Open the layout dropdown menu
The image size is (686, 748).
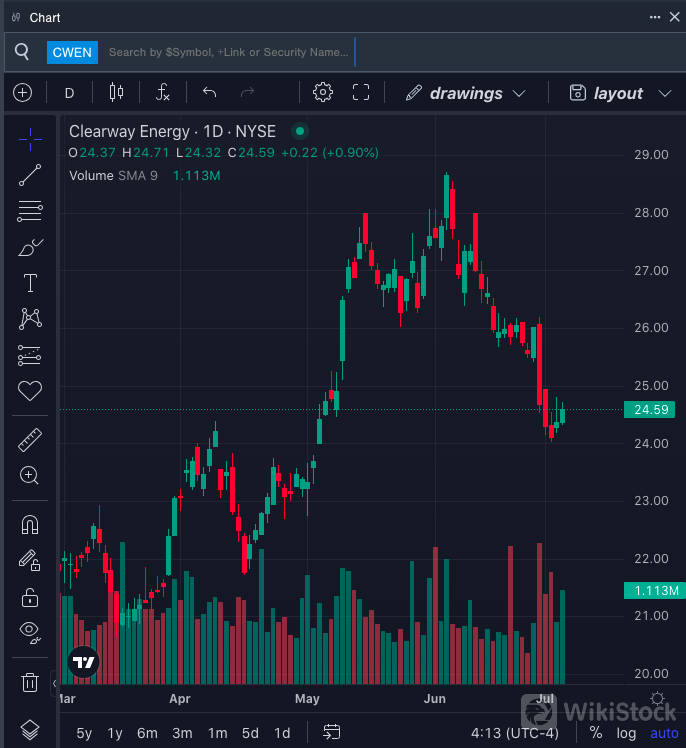click(x=620, y=93)
